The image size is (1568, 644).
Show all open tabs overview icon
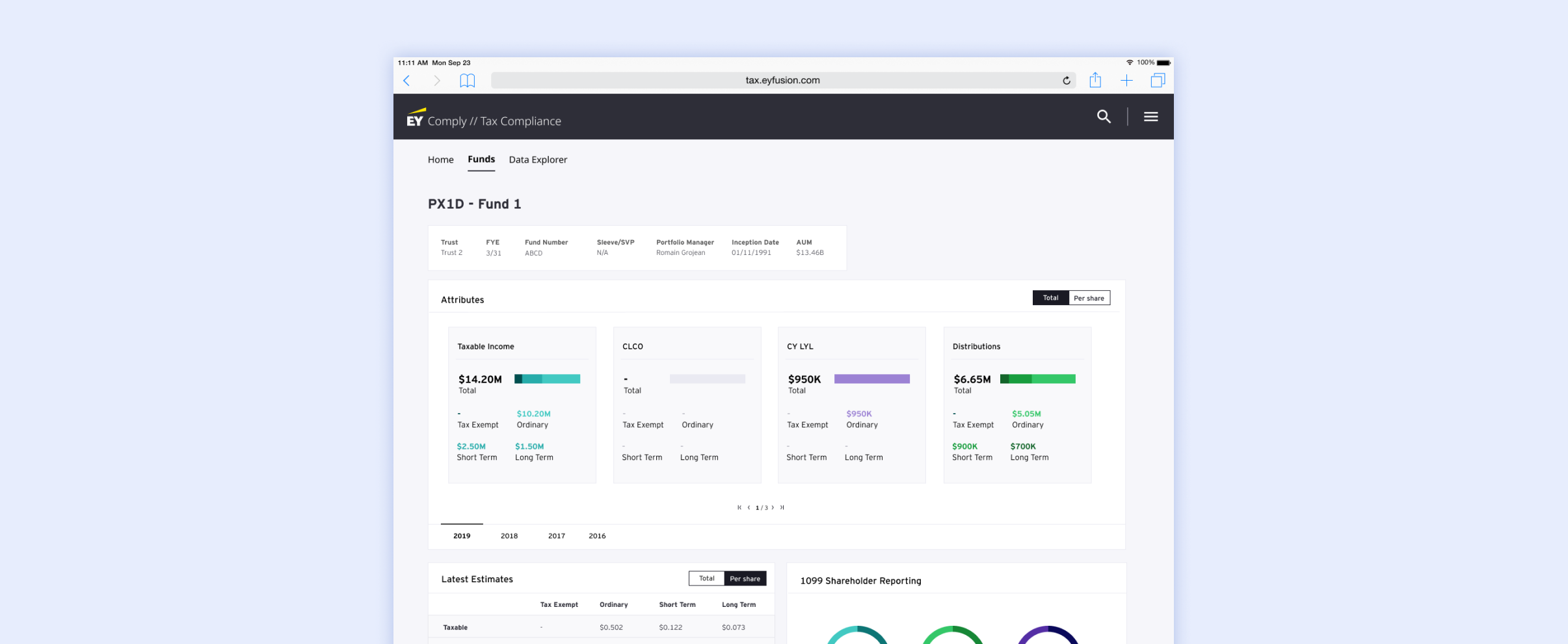point(1158,80)
